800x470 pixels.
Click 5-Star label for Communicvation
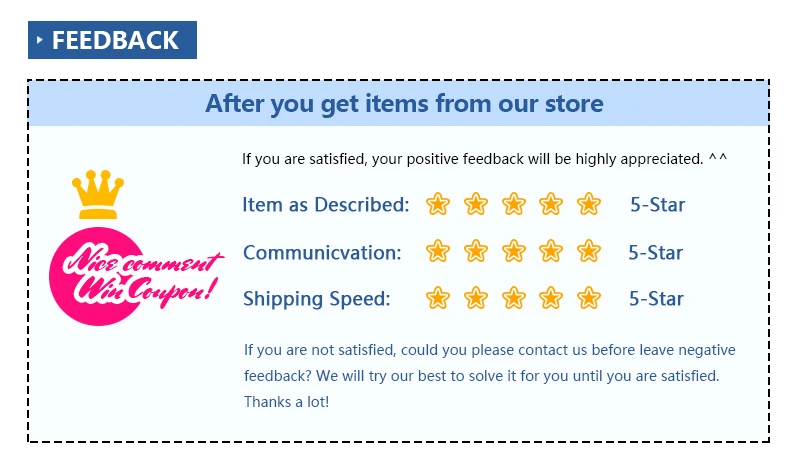656,253
